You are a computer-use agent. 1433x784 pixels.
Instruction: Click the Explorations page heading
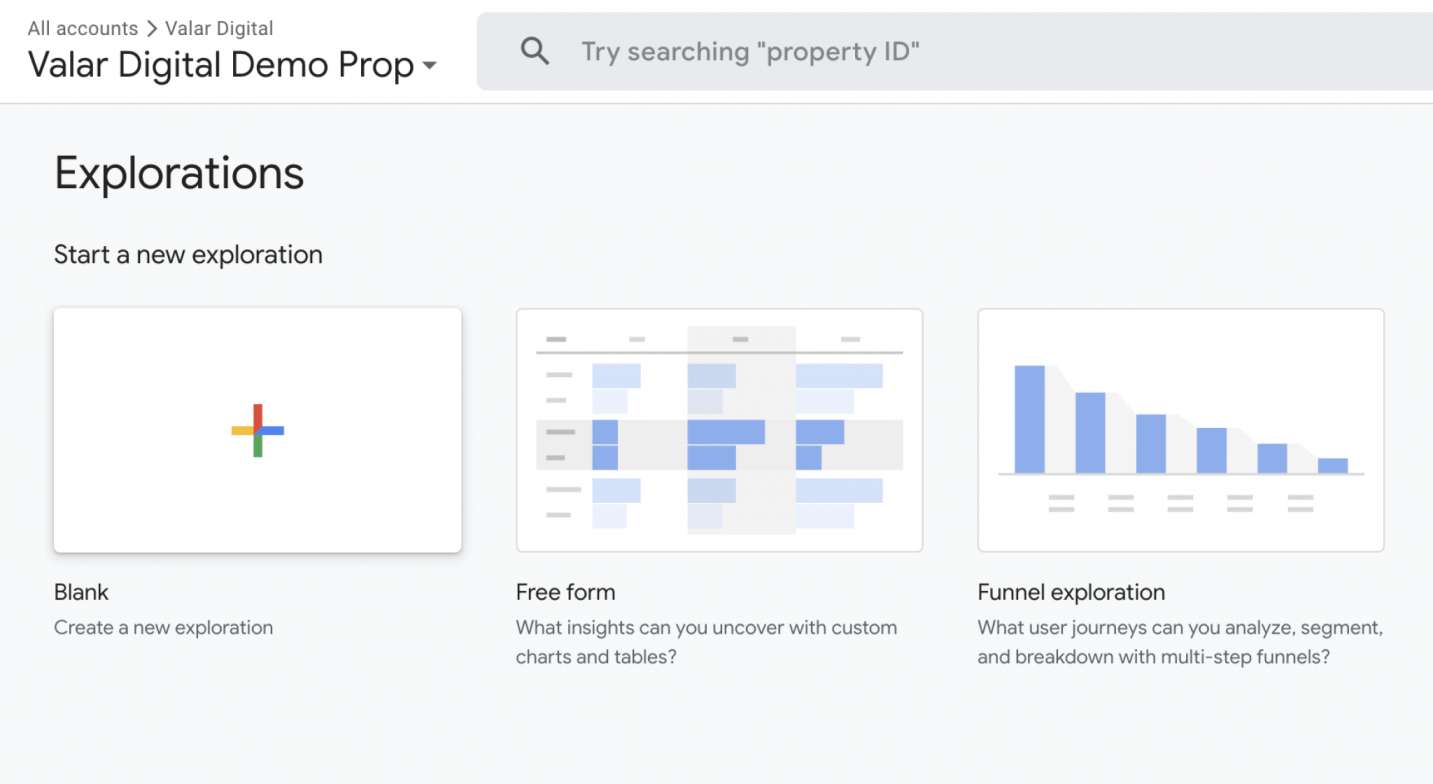coord(179,173)
